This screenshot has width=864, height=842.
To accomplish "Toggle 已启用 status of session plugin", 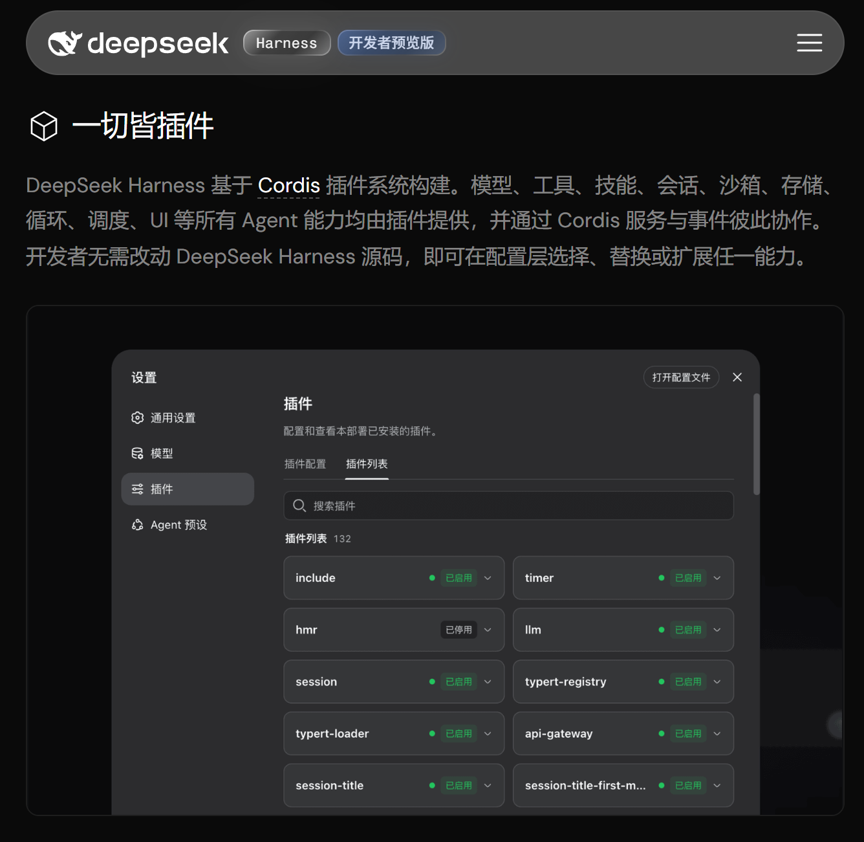I will point(458,682).
